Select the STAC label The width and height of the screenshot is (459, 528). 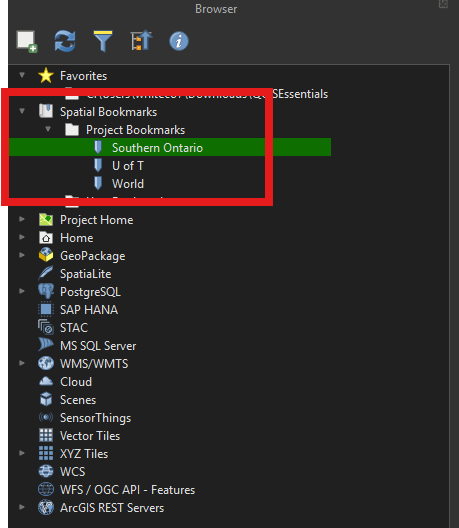[74, 328]
